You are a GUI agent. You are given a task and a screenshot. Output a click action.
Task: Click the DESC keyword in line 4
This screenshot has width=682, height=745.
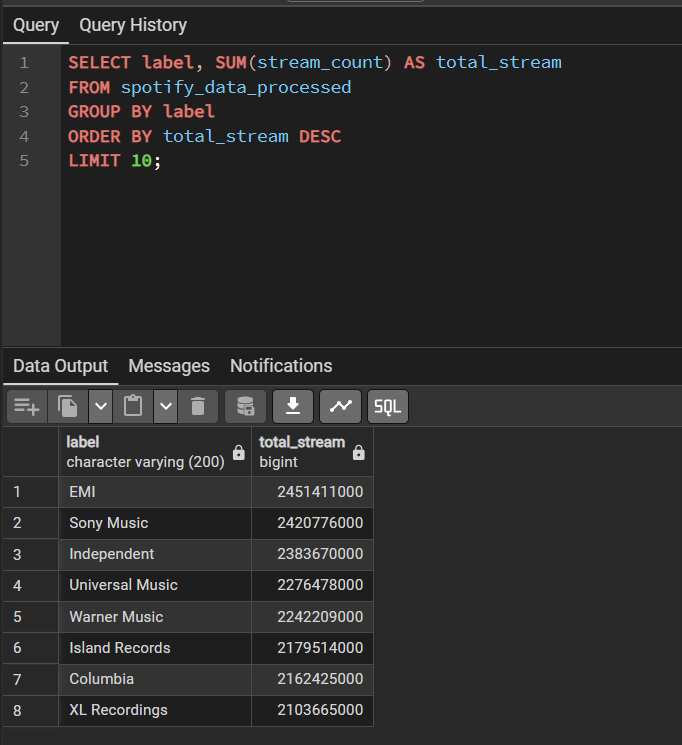point(320,137)
